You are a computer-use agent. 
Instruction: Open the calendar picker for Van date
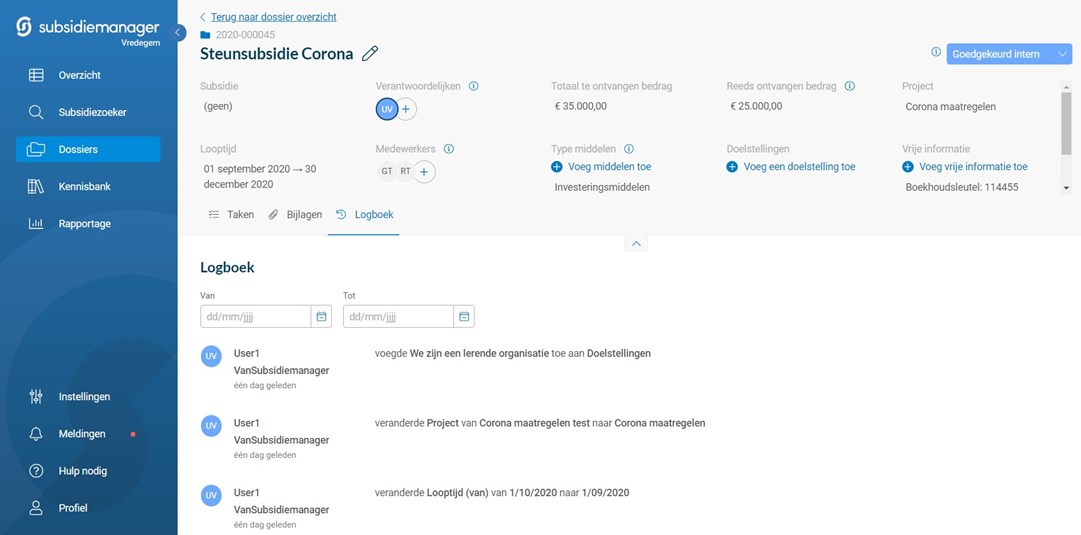coord(321,317)
